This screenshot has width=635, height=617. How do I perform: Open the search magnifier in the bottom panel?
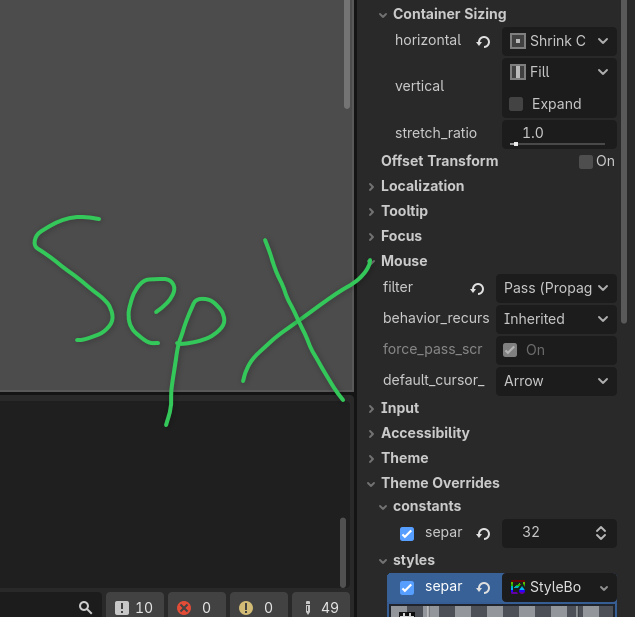click(x=85, y=607)
